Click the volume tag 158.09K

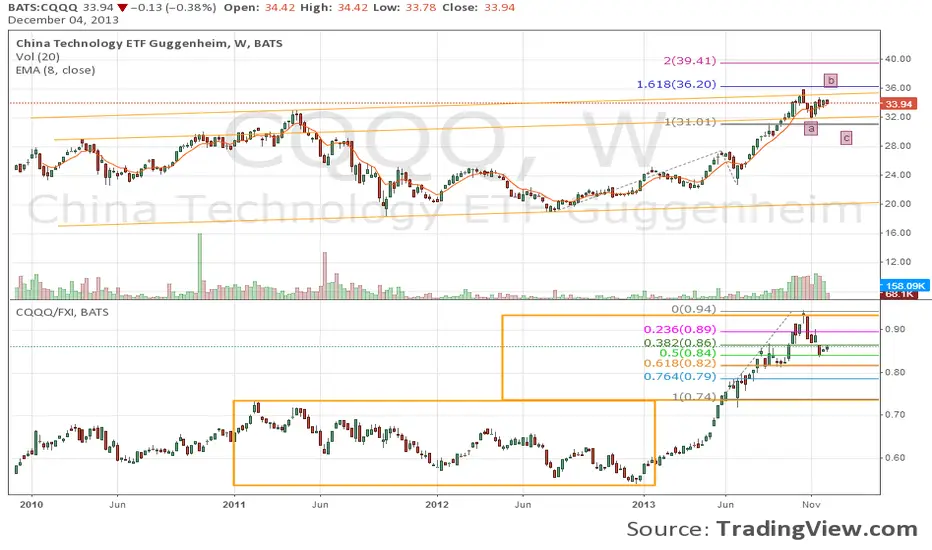[905, 286]
